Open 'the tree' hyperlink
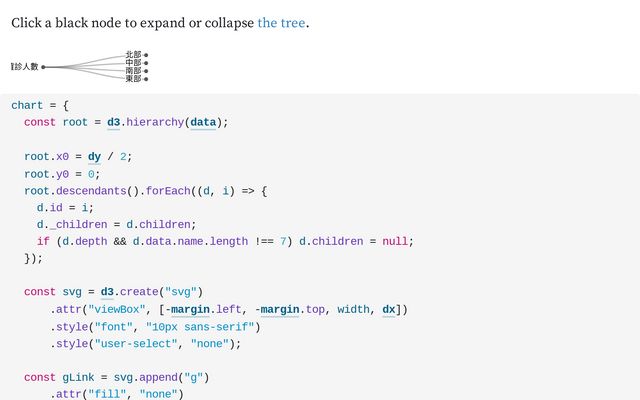The height and width of the screenshot is (400, 640). coord(281,22)
